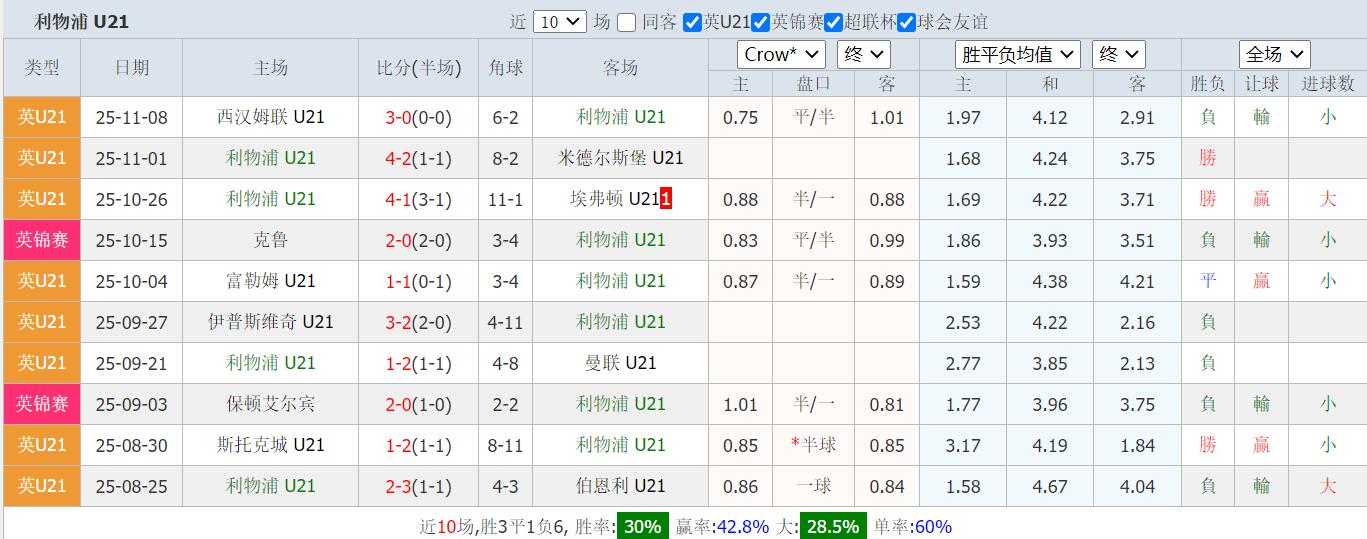The height and width of the screenshot is (539, 1367).
Task: Click the 英锦赛 tag on the 25-09-03 row
Action: pyautogui.click(x=42, y=404)
